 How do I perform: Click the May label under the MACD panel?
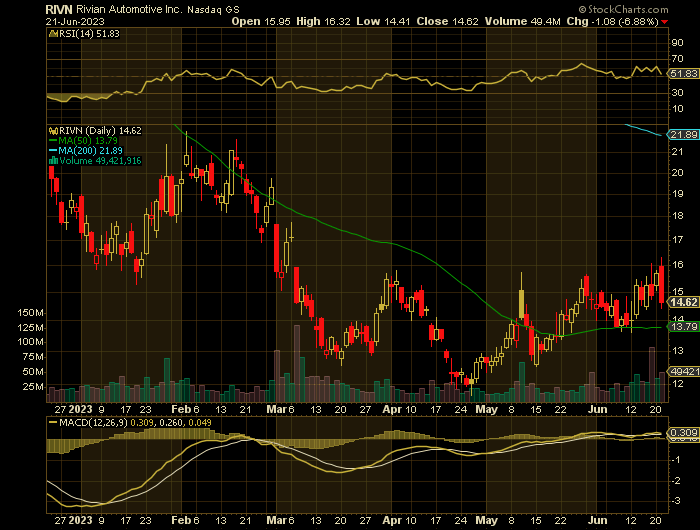pyautogui.click(x=487, y=520)
